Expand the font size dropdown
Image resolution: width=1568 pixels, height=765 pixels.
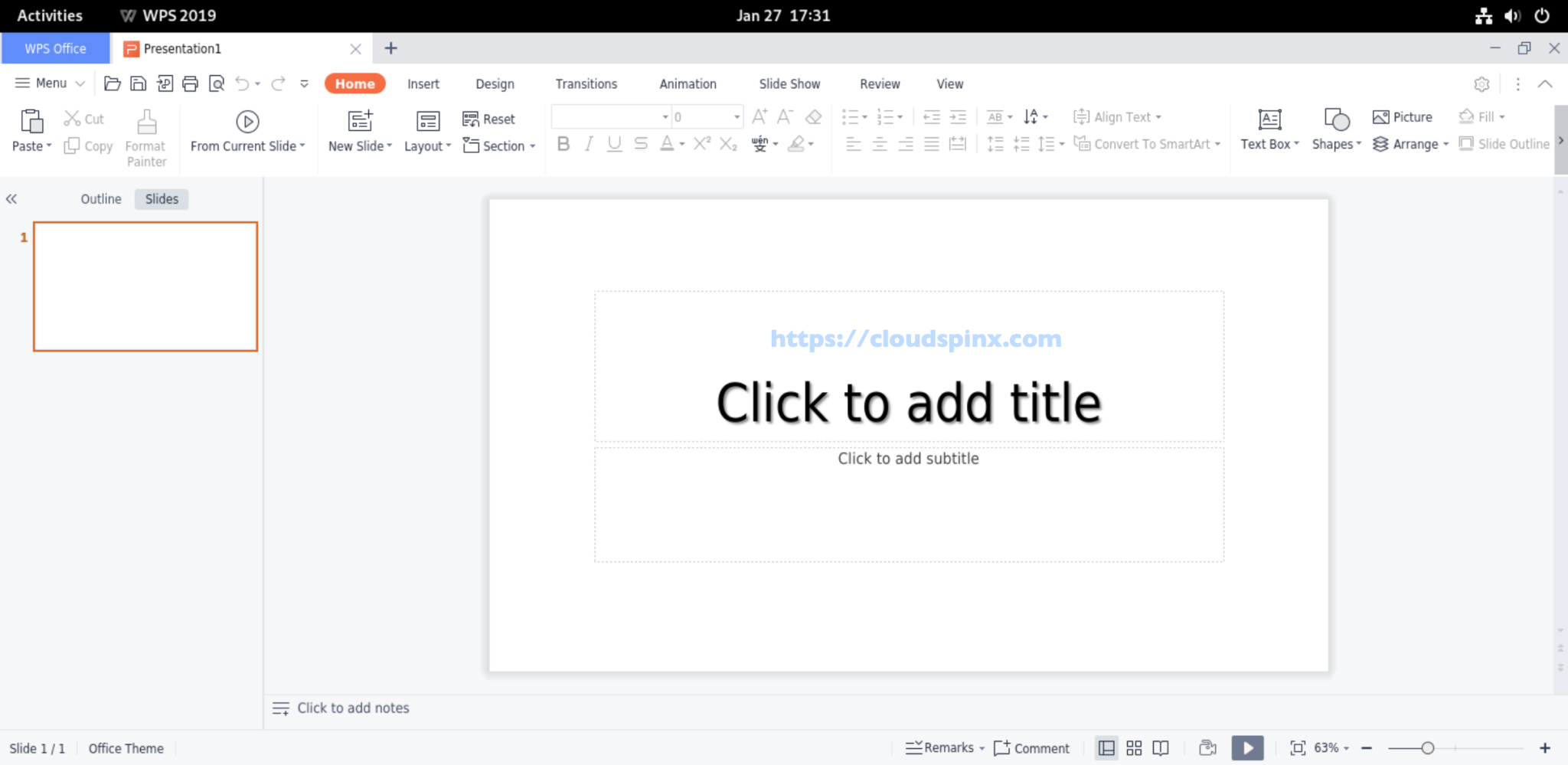[736, 116]
